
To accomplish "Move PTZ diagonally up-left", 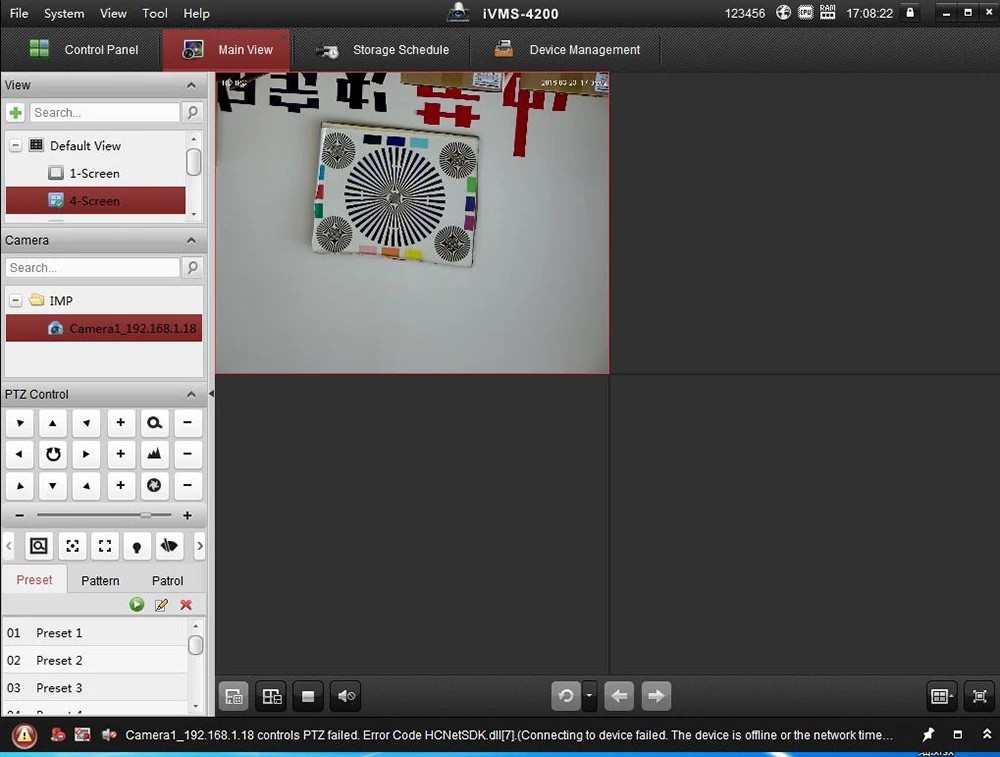I will 20,423.
